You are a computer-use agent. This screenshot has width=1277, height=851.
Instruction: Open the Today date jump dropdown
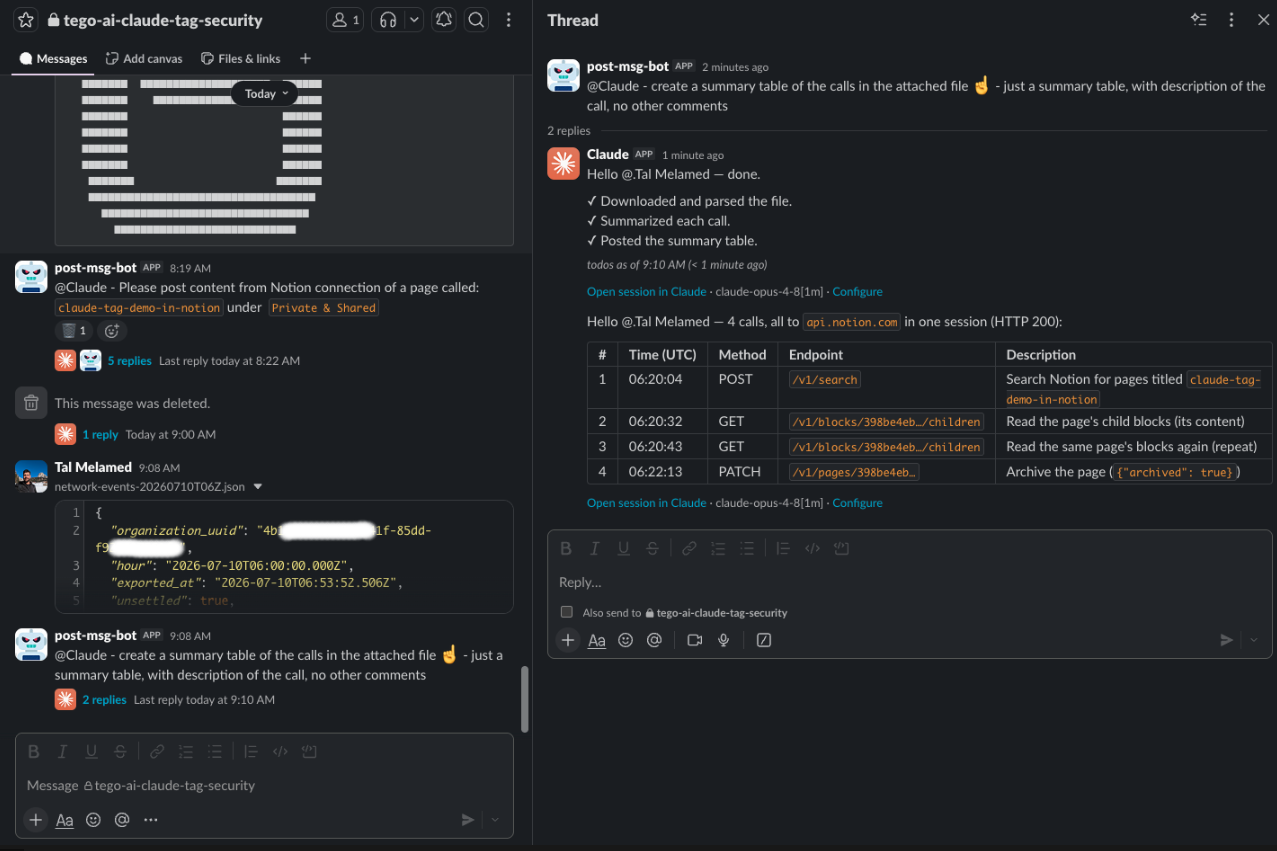pyautogui.click(x=265, y=93)
